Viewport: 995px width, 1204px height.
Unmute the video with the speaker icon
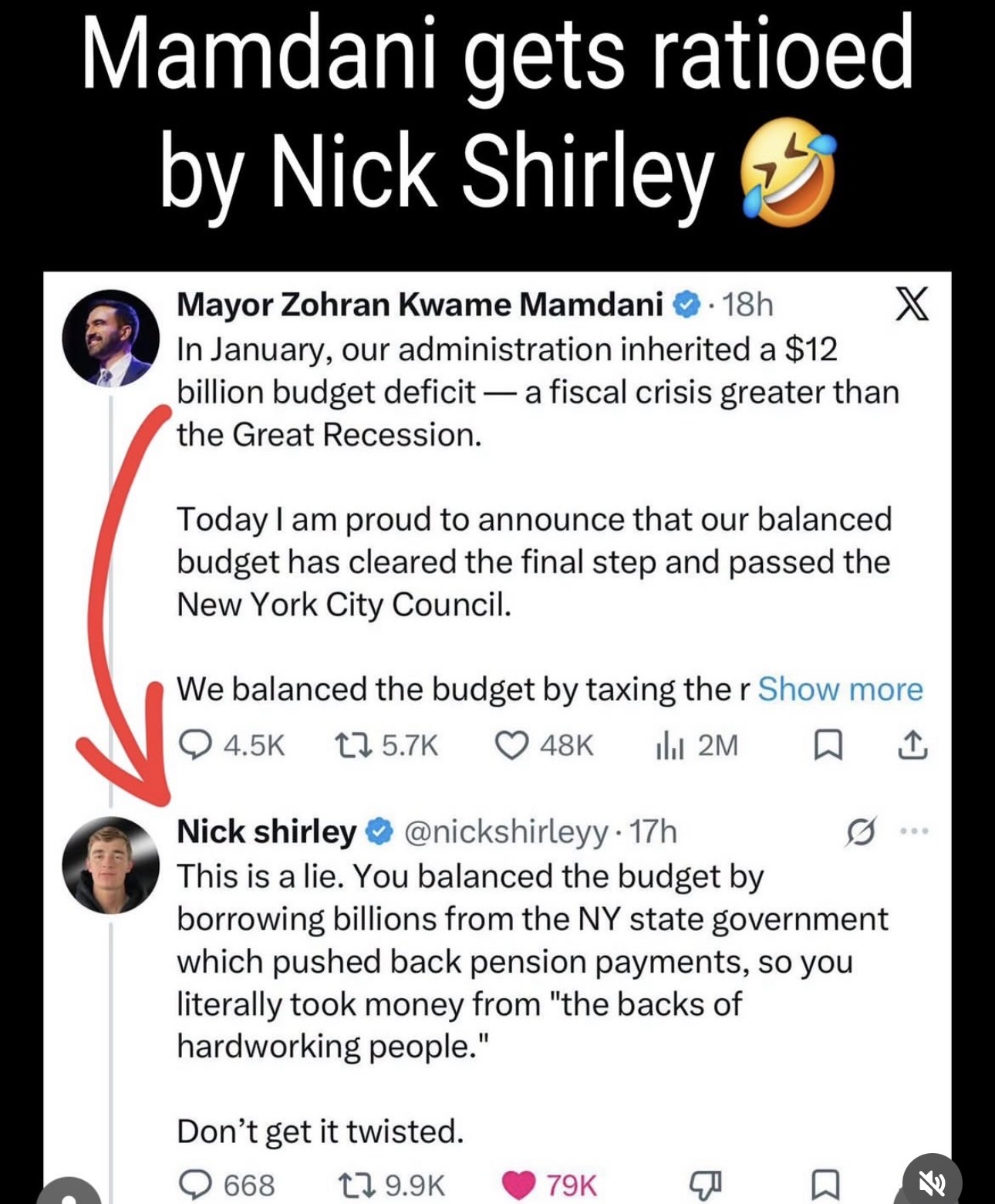(x=933, y=1182)
